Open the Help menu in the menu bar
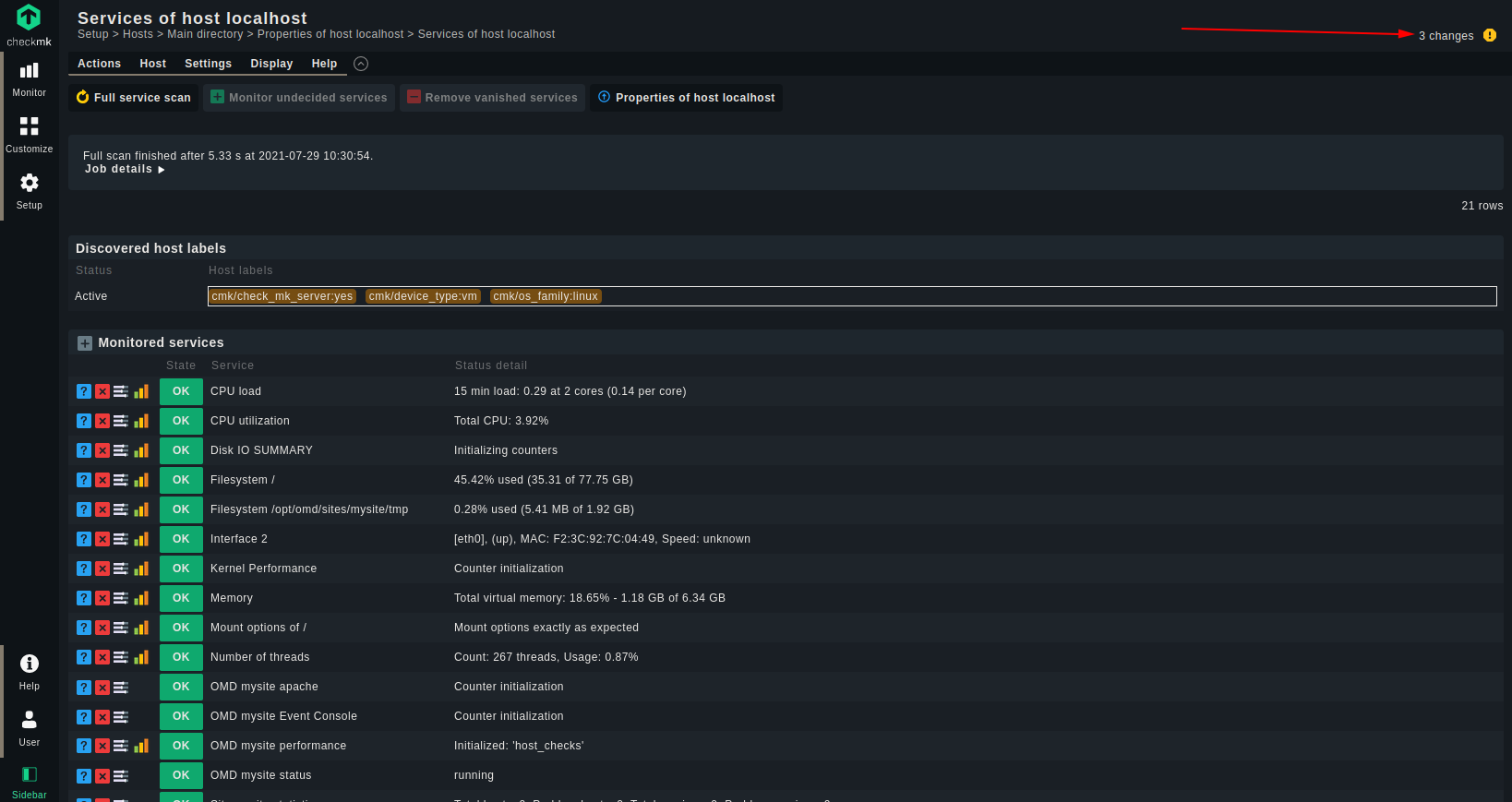Image resolution: width=1512 pixels, height=802 pixels. click(x=324, y=64)
